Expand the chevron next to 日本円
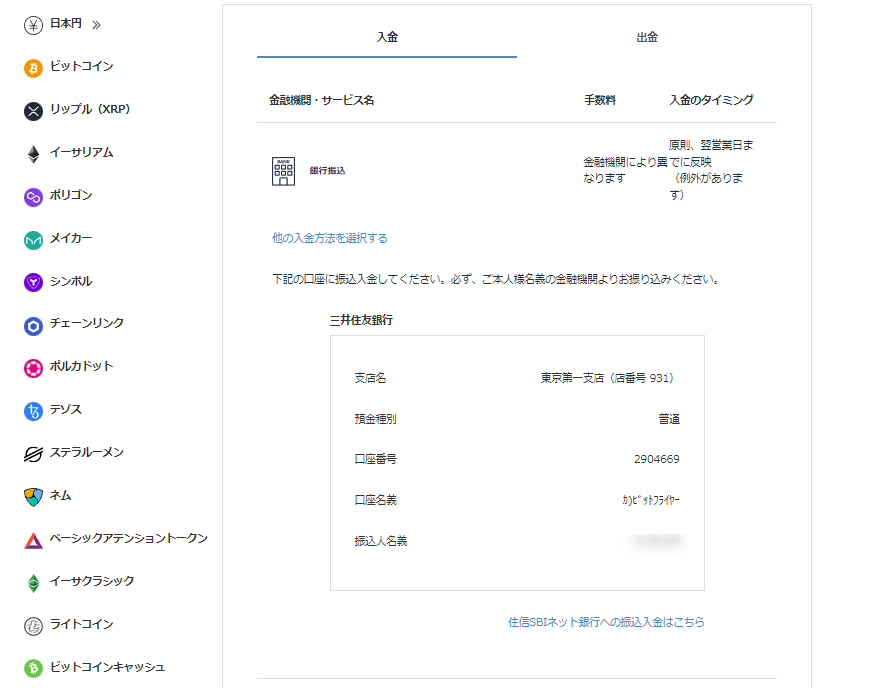This screenshot has width=884, height=688. click(96, 25)
